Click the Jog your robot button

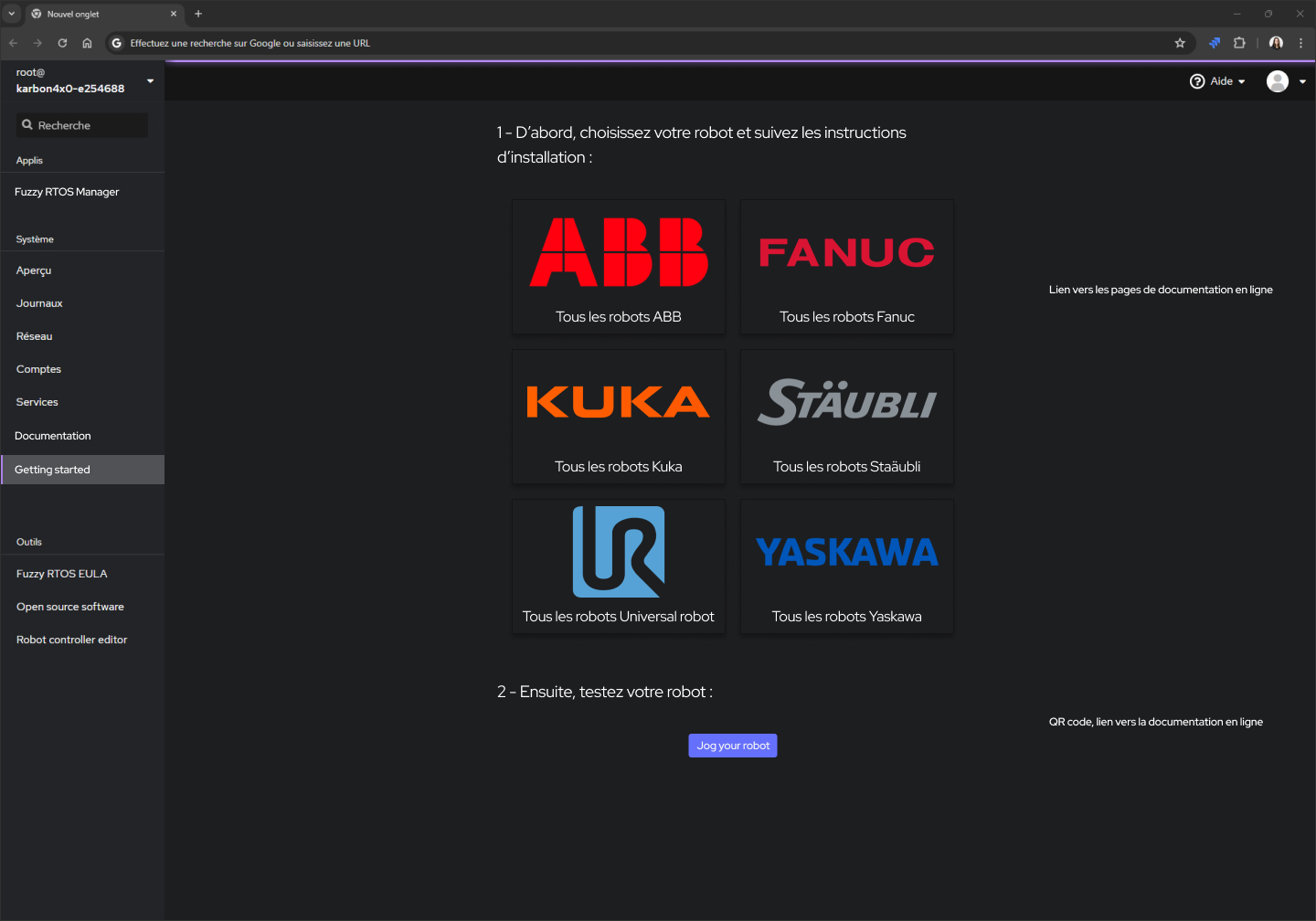click(733, 746)
